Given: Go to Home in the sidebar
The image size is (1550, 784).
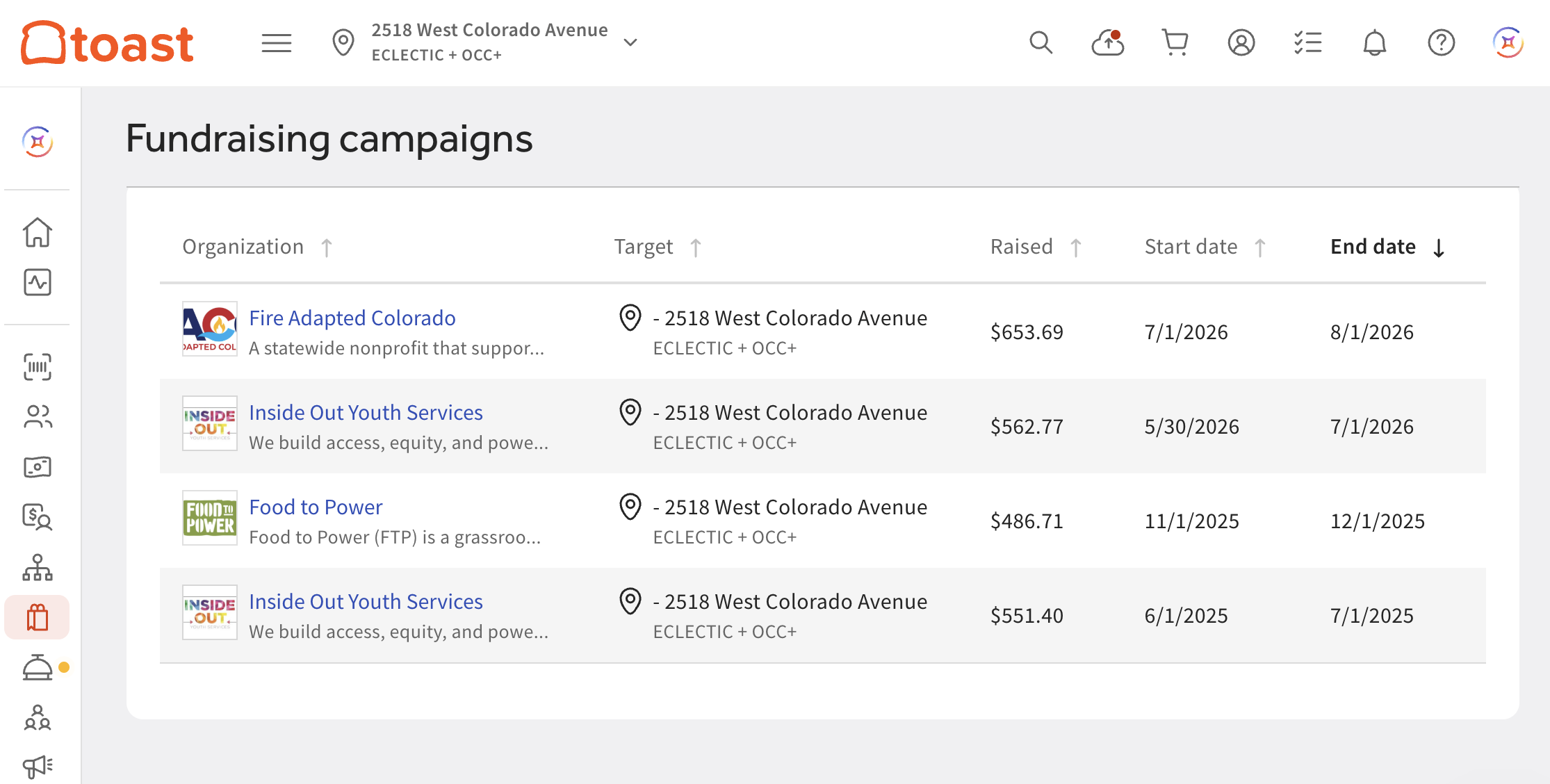Looking at the screenshot, I should click(x=38, y=232).
